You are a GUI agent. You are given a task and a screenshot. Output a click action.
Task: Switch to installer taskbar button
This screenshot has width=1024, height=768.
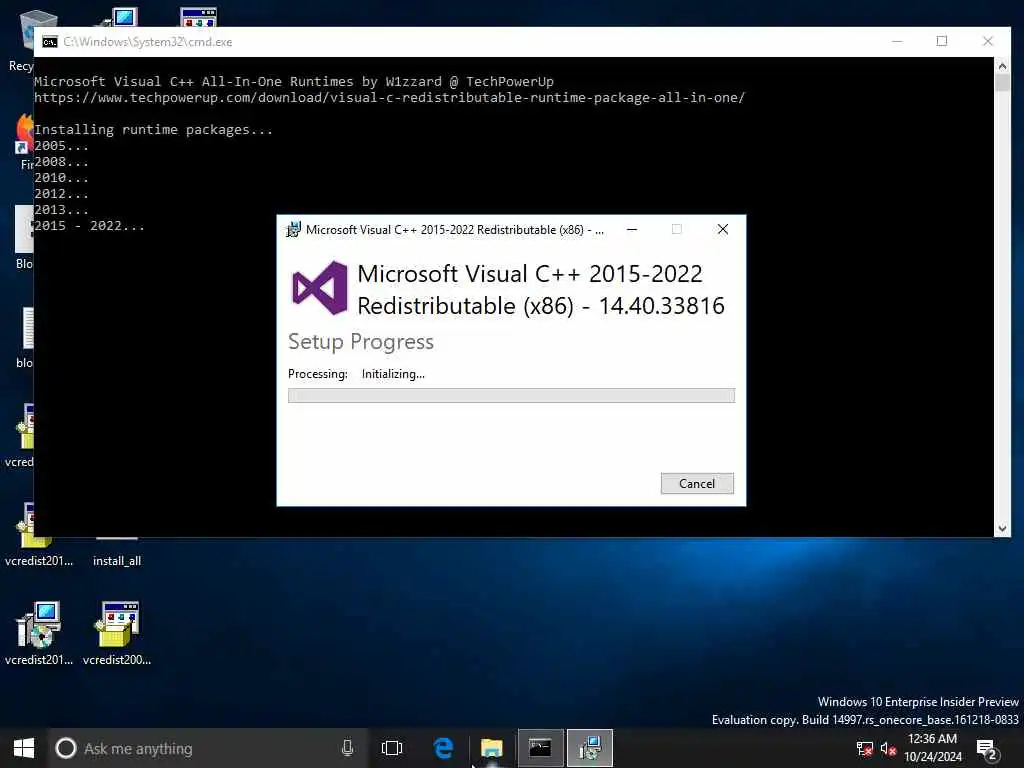590,748
